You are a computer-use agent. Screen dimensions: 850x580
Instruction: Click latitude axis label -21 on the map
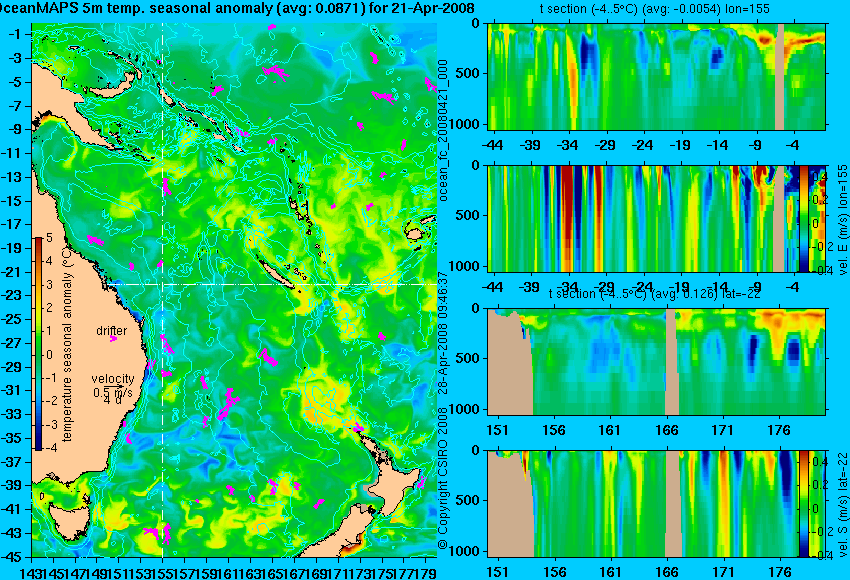14,272
